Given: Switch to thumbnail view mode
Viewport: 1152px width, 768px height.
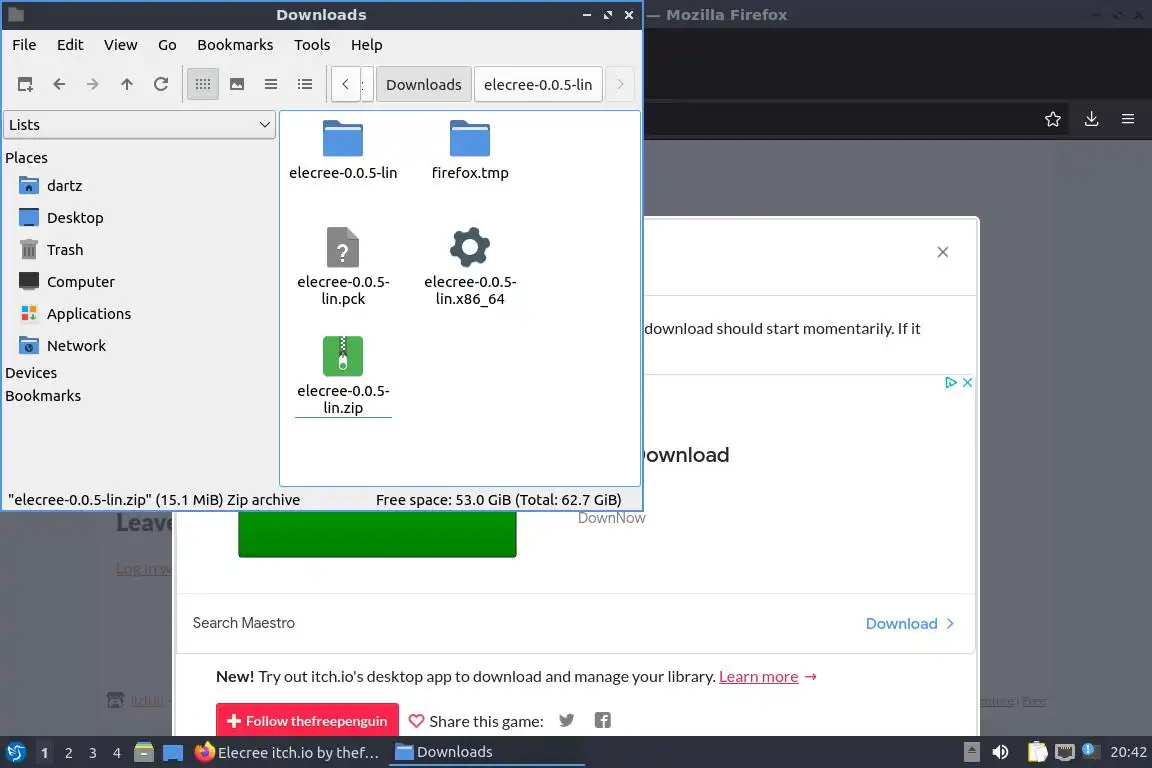Looking at the screenshot, I should (237, 85).
